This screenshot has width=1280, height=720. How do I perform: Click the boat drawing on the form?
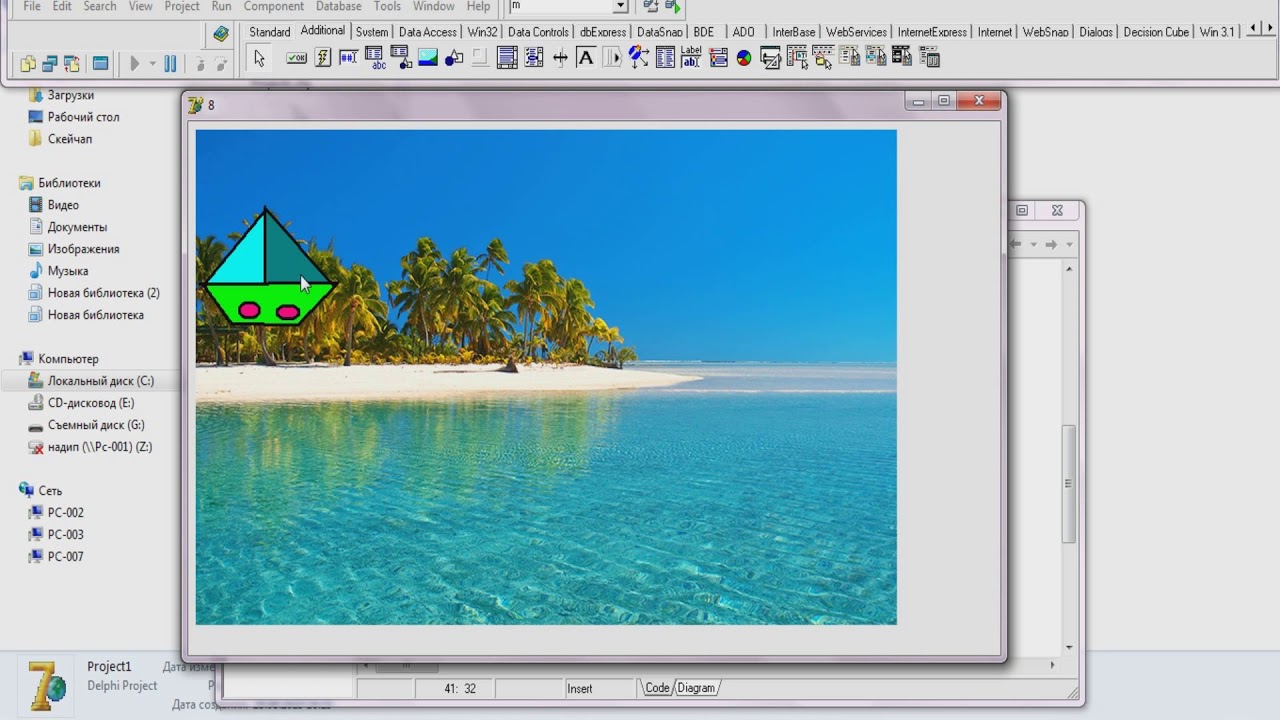point(269,267)
